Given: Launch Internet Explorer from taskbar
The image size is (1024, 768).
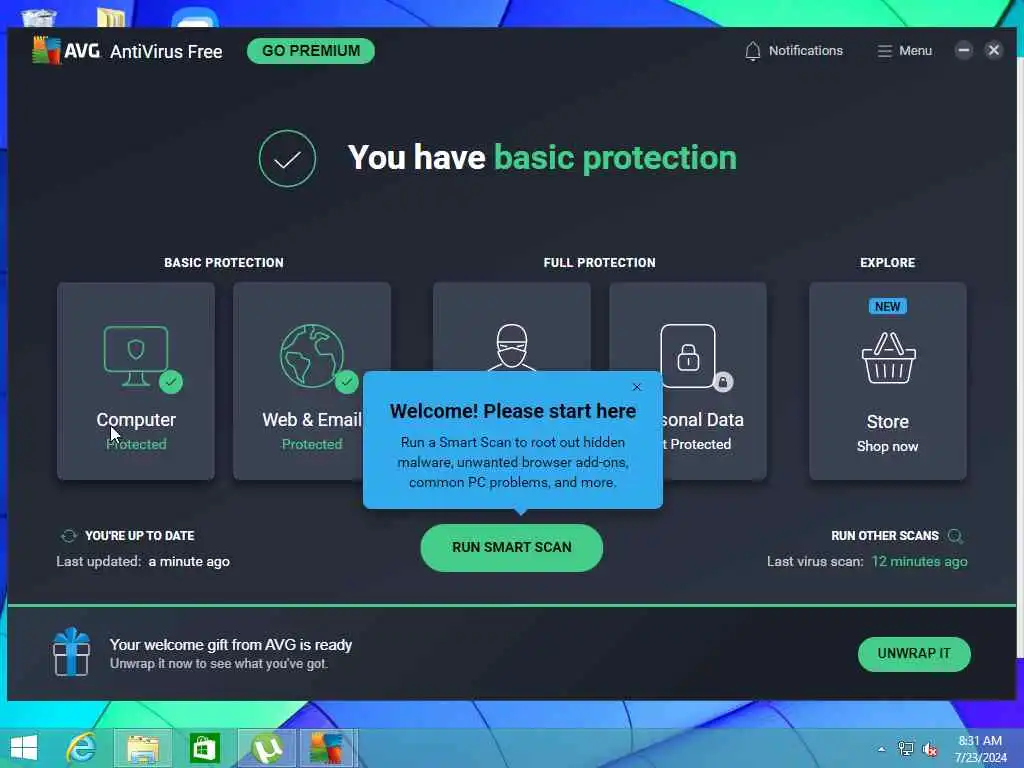Looking at the screenshot, I should (82, 748).
